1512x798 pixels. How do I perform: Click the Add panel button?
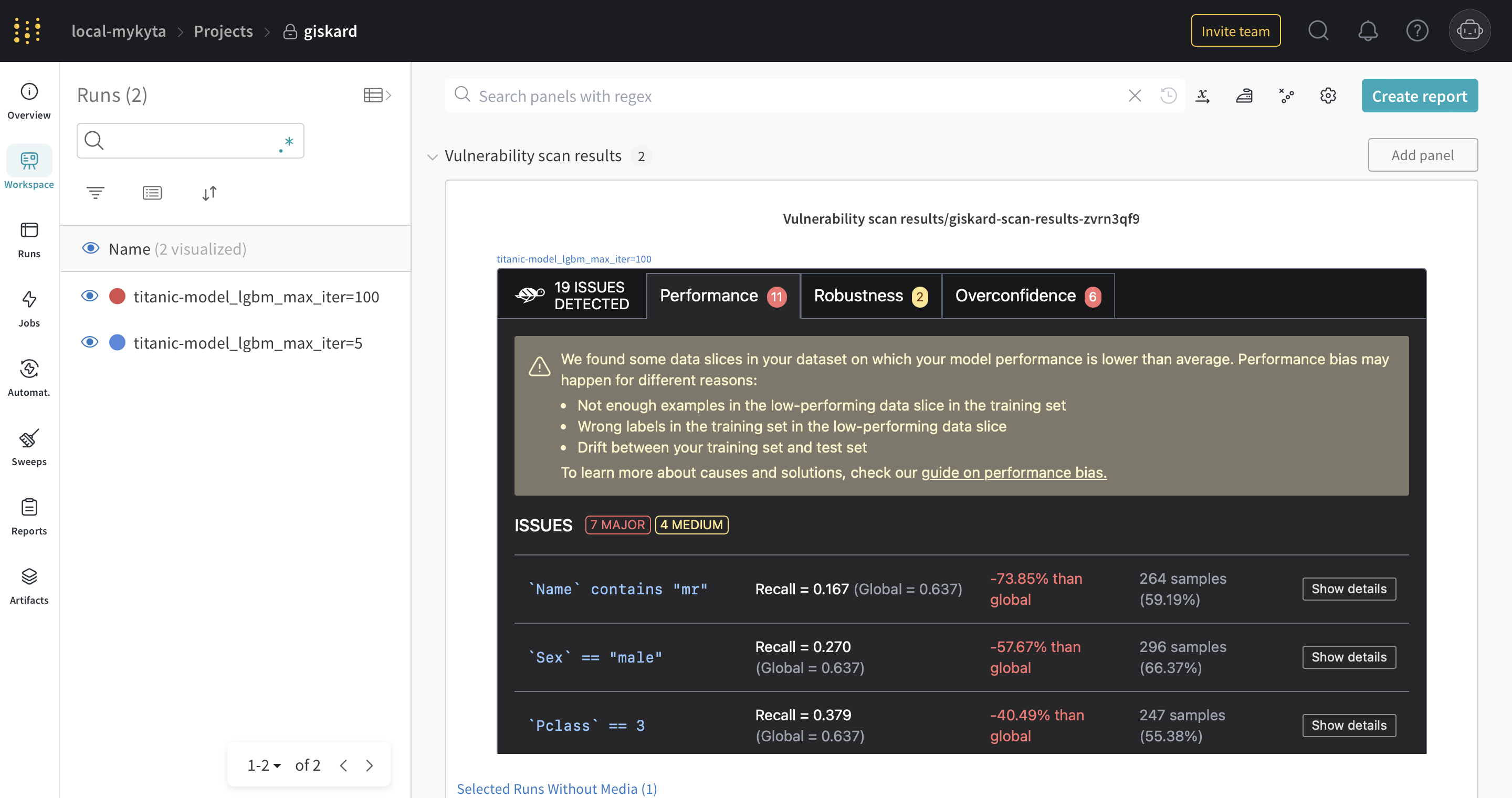pyautogui.click(x=1422, y=155)
